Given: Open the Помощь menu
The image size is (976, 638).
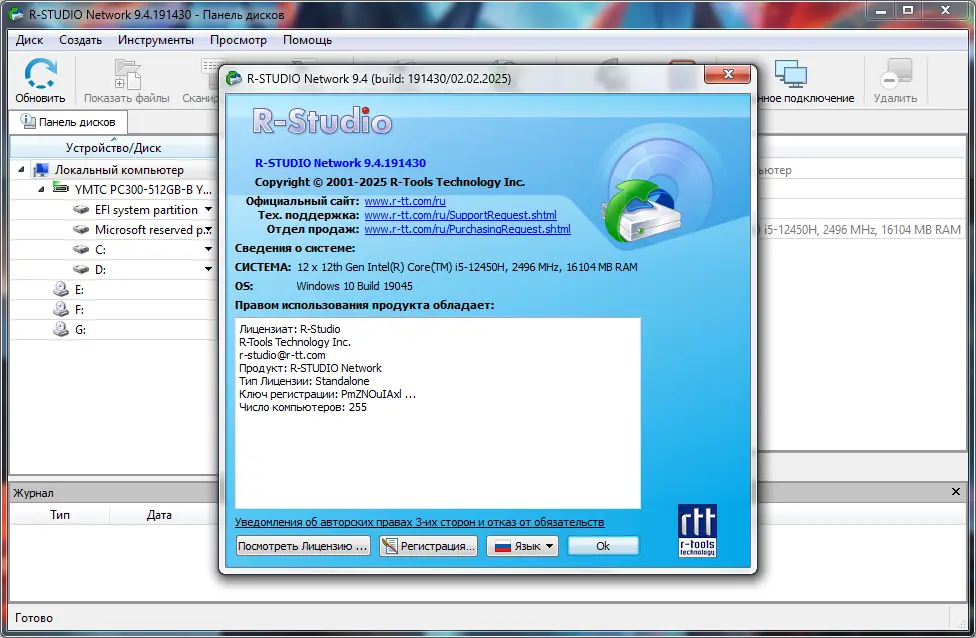Looking at the screenshot, I should (307, 40).
